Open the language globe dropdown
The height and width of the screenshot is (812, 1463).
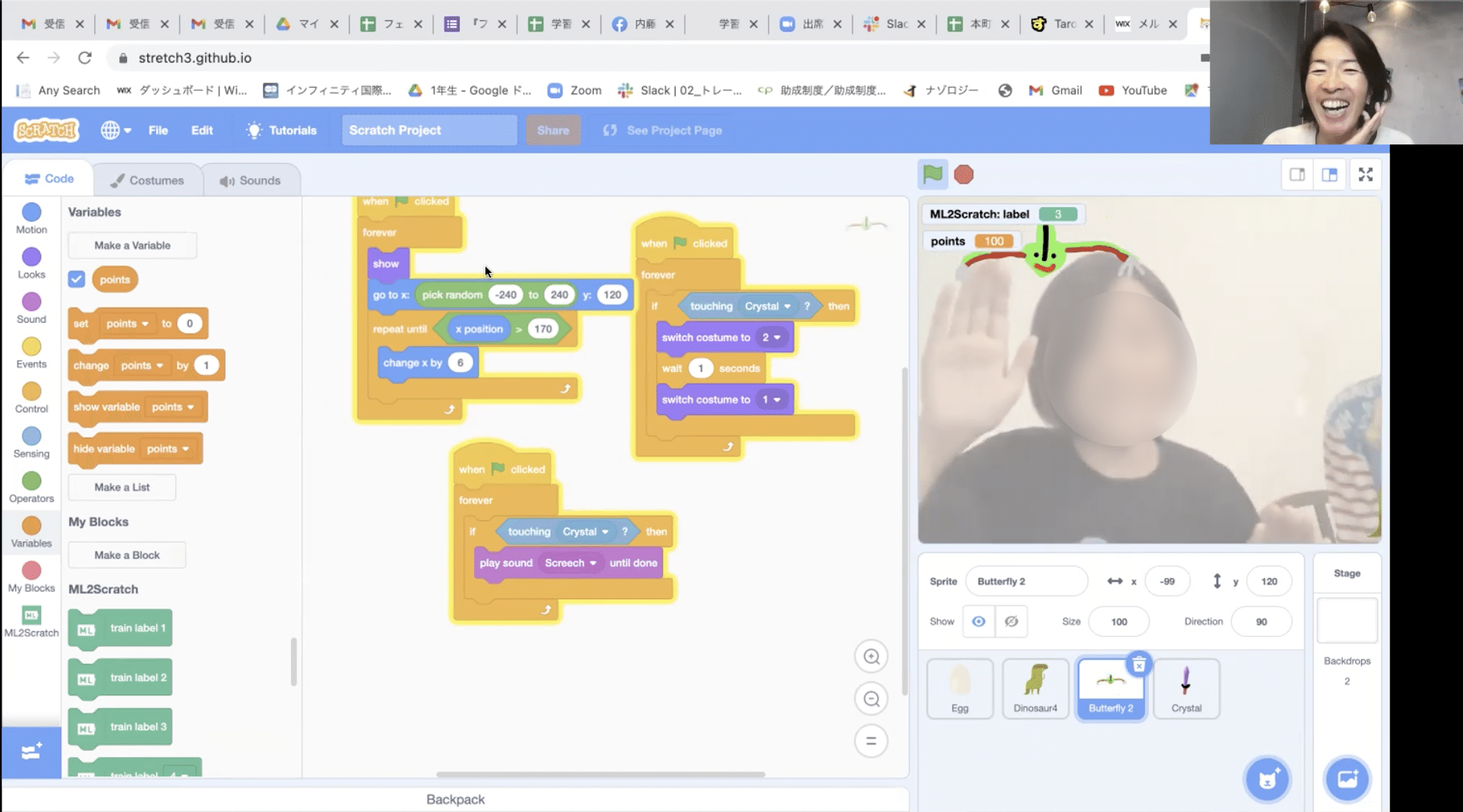click(114, 130)
